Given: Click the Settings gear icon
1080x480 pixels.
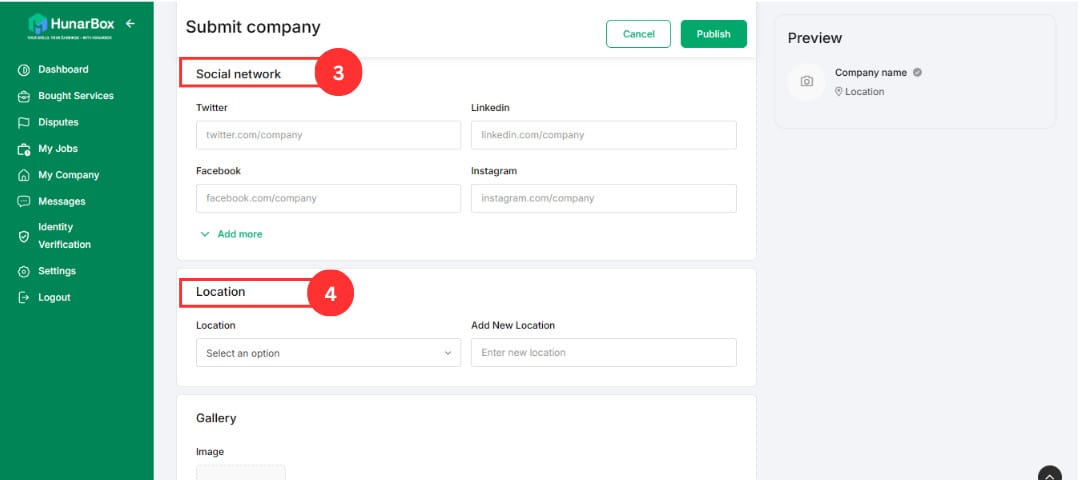Looking at the screenshot, I should point(23,271).
